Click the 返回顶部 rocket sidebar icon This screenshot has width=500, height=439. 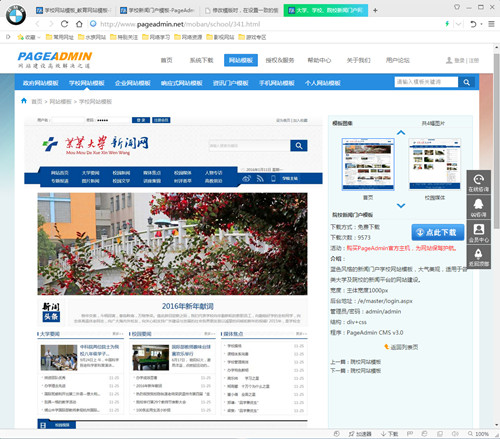(478, 257)
